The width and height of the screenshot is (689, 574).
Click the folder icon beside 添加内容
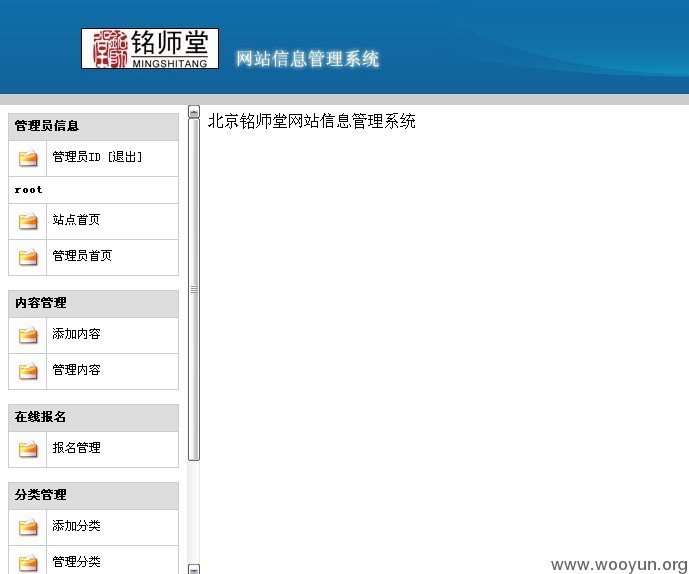click(28, 335)
